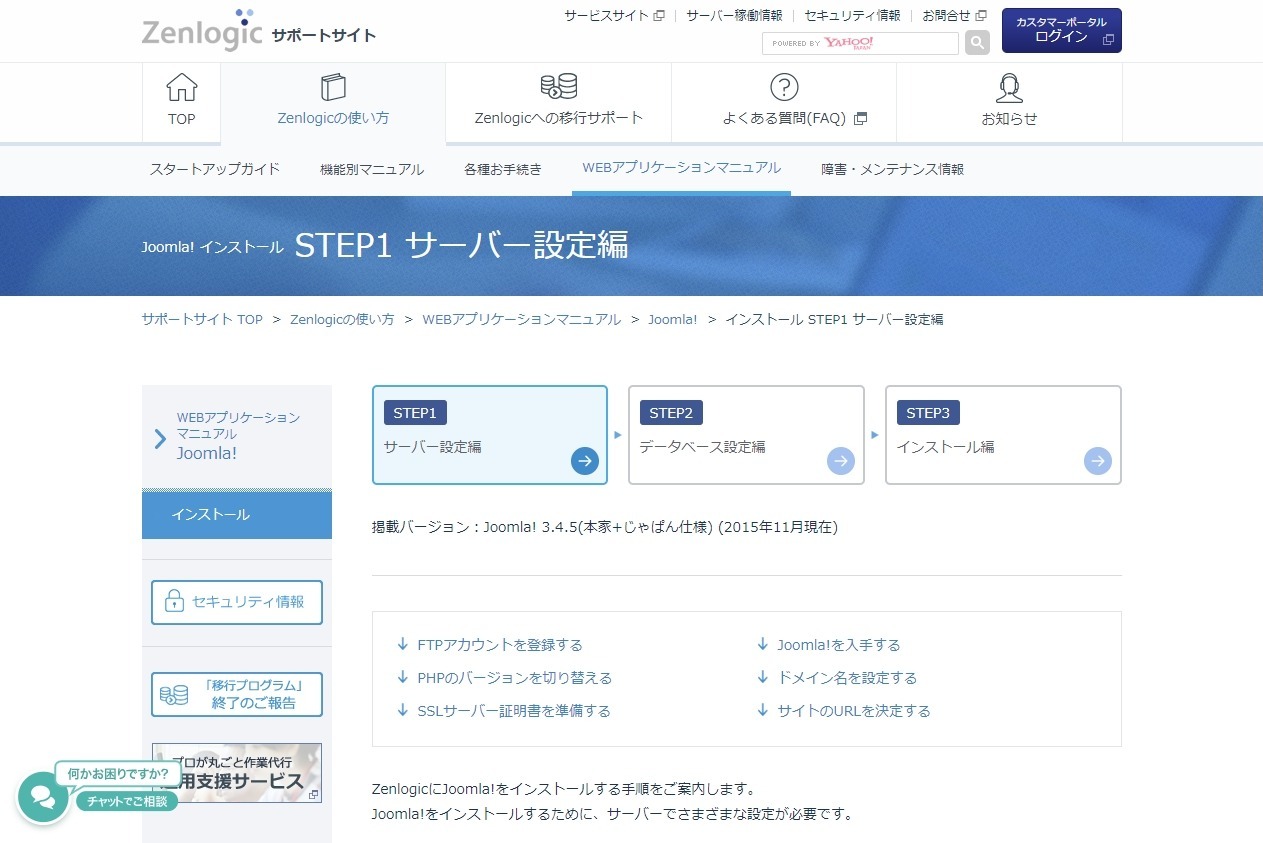Click the coins icon in 移行プログラム banner

click(x=174, y=694)
